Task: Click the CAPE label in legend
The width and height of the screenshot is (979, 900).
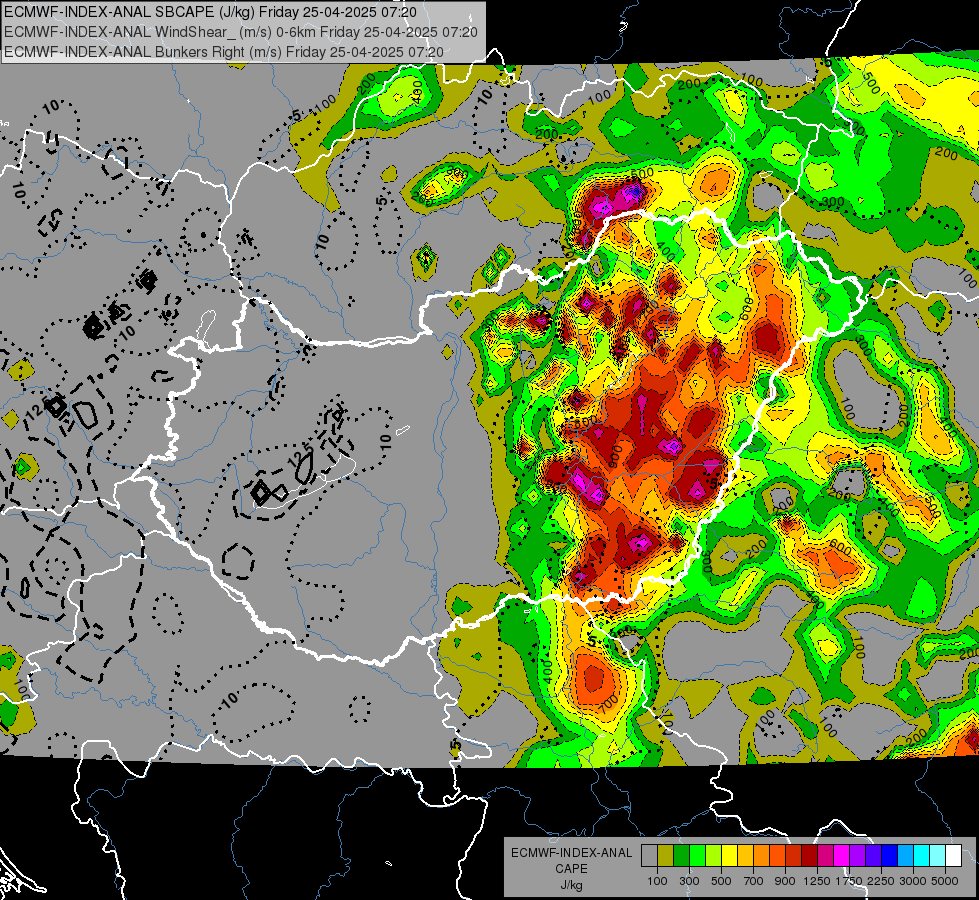Action: coord(571,868)
